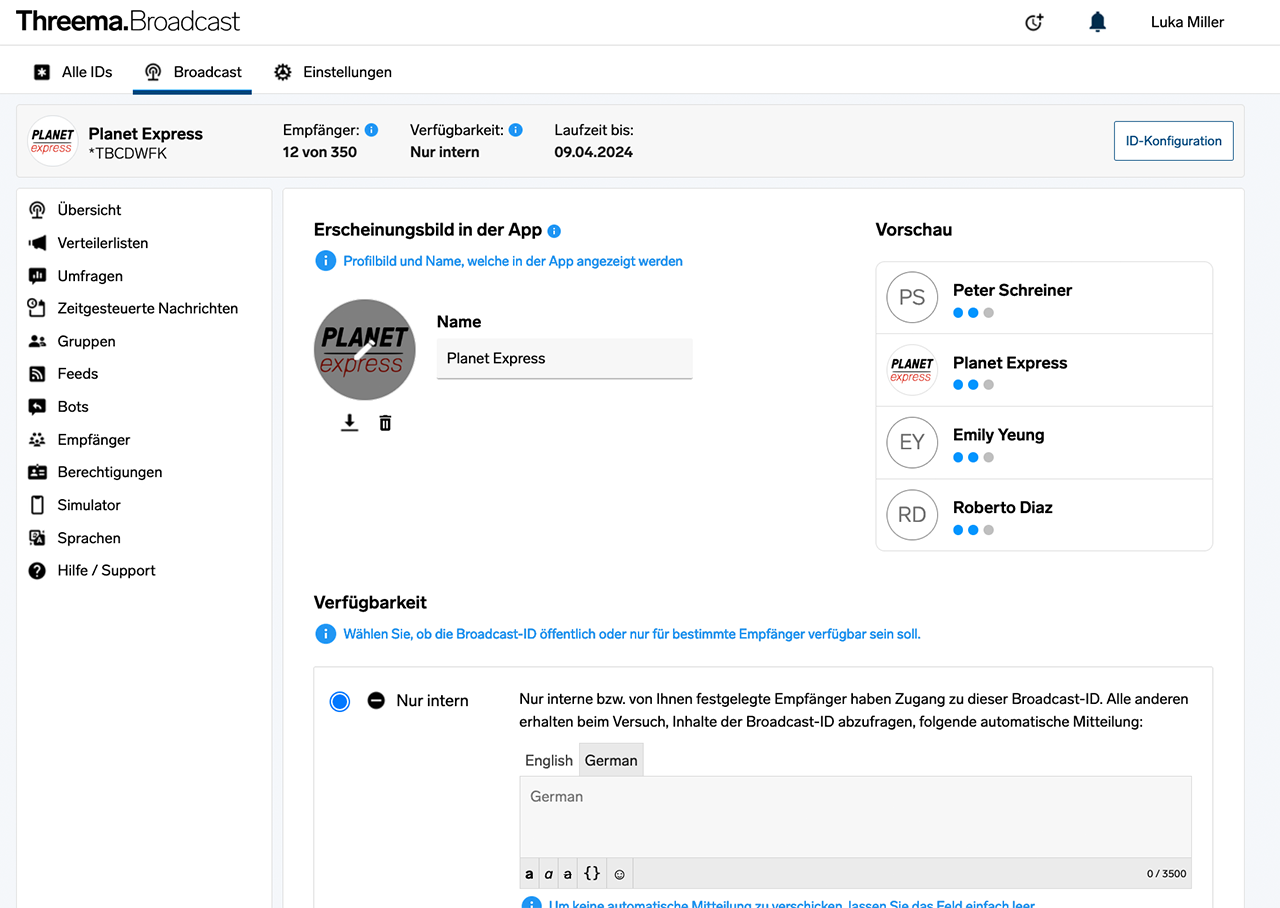1280x908 pixels.
Task: Click the info icon beside 'Wählen Sie, ob die Broadcast-ID'
Action: coord(325,634)
